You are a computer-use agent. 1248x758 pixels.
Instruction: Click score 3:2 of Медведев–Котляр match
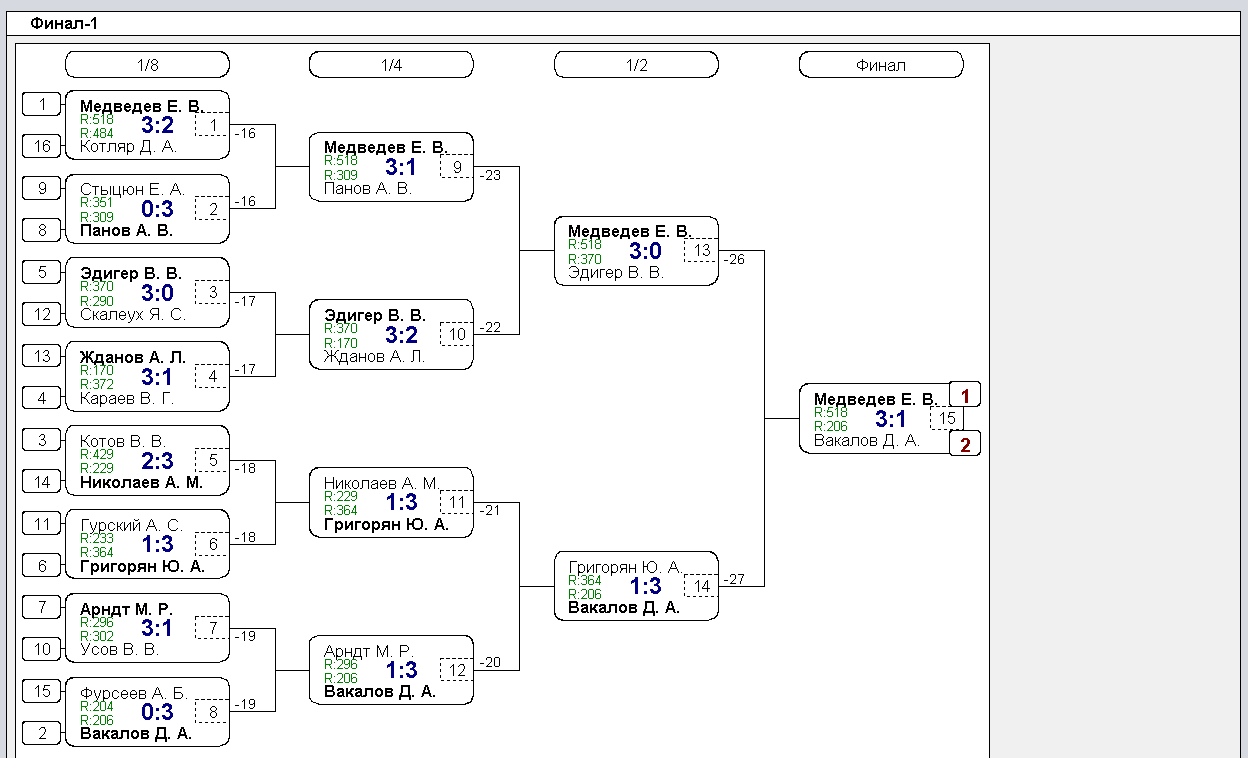click(157, 125)
